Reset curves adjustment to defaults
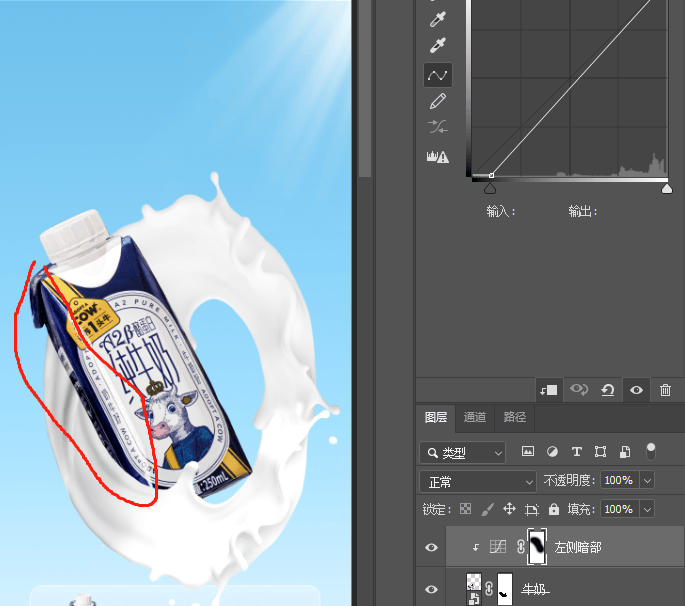Image resolution: width=685 pixels, height=606 pixels. point(608,390)
